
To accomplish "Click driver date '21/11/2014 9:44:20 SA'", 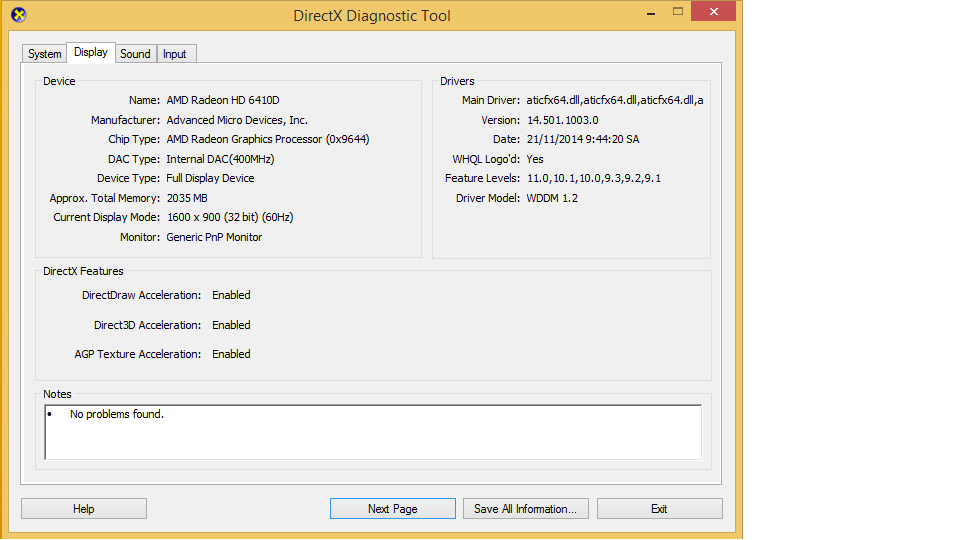I will tap(583, 140).
